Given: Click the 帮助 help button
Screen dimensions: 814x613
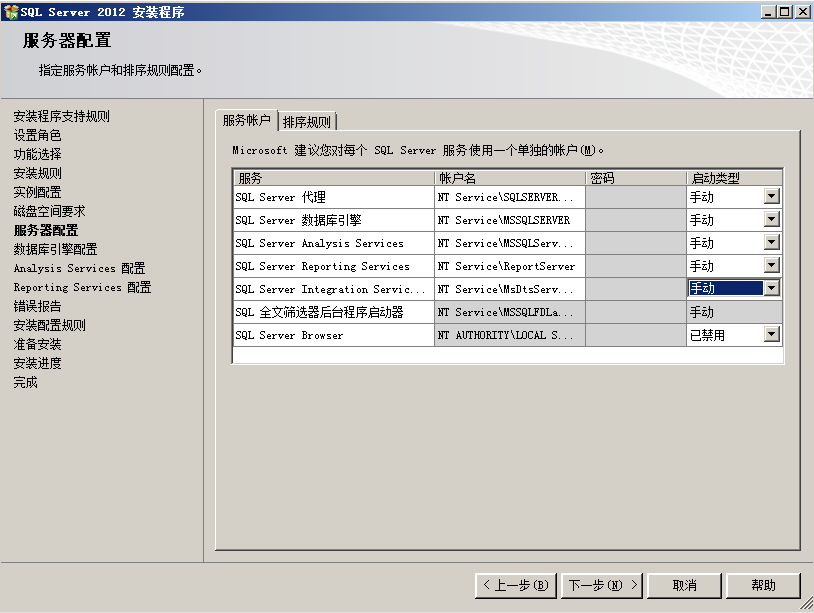Looking at the screenshot, I should (x=763, y=585).
